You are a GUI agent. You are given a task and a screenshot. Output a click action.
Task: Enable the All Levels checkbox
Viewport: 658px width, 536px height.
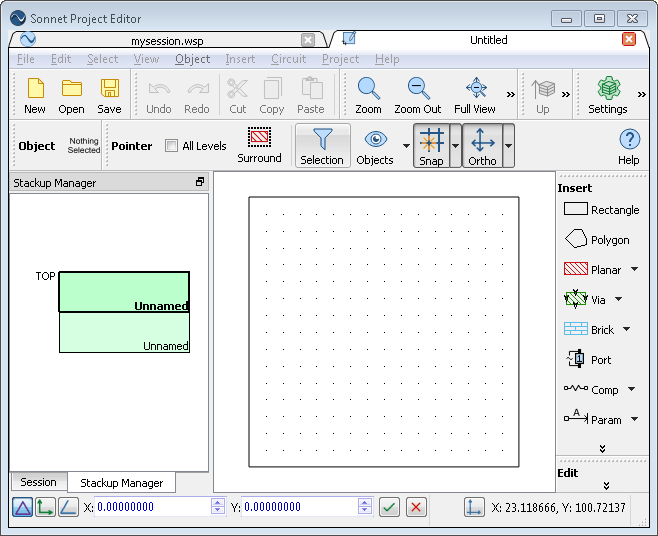coord(171,146)
